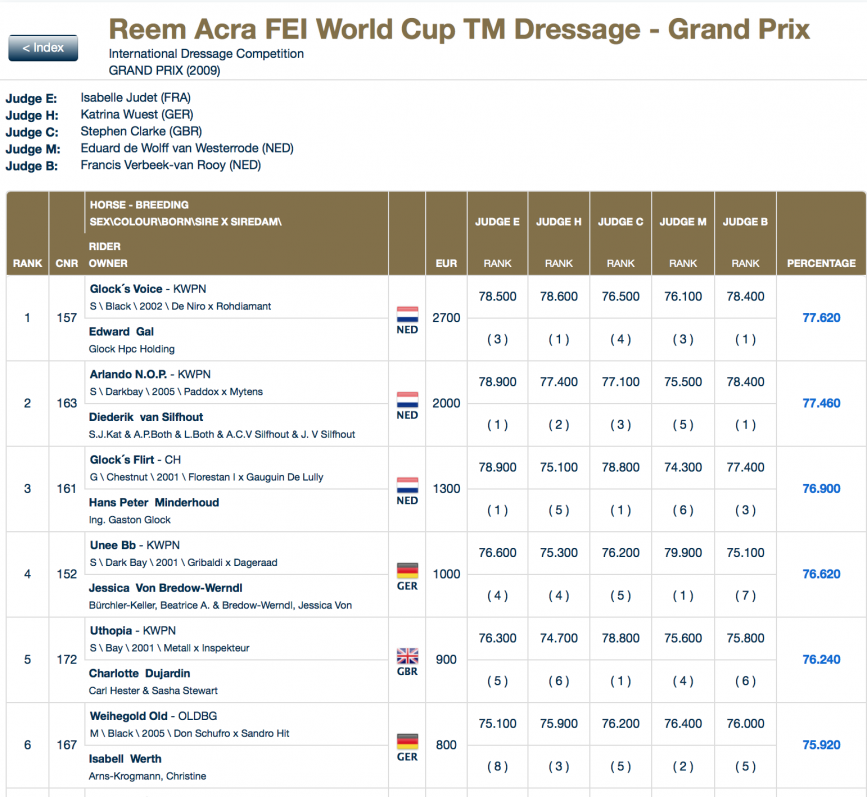Click the German flag beside Jessica Von Bredow-Werndl
Screen dimensions: 867x797
pyautogui.click(x=407, y=570)
